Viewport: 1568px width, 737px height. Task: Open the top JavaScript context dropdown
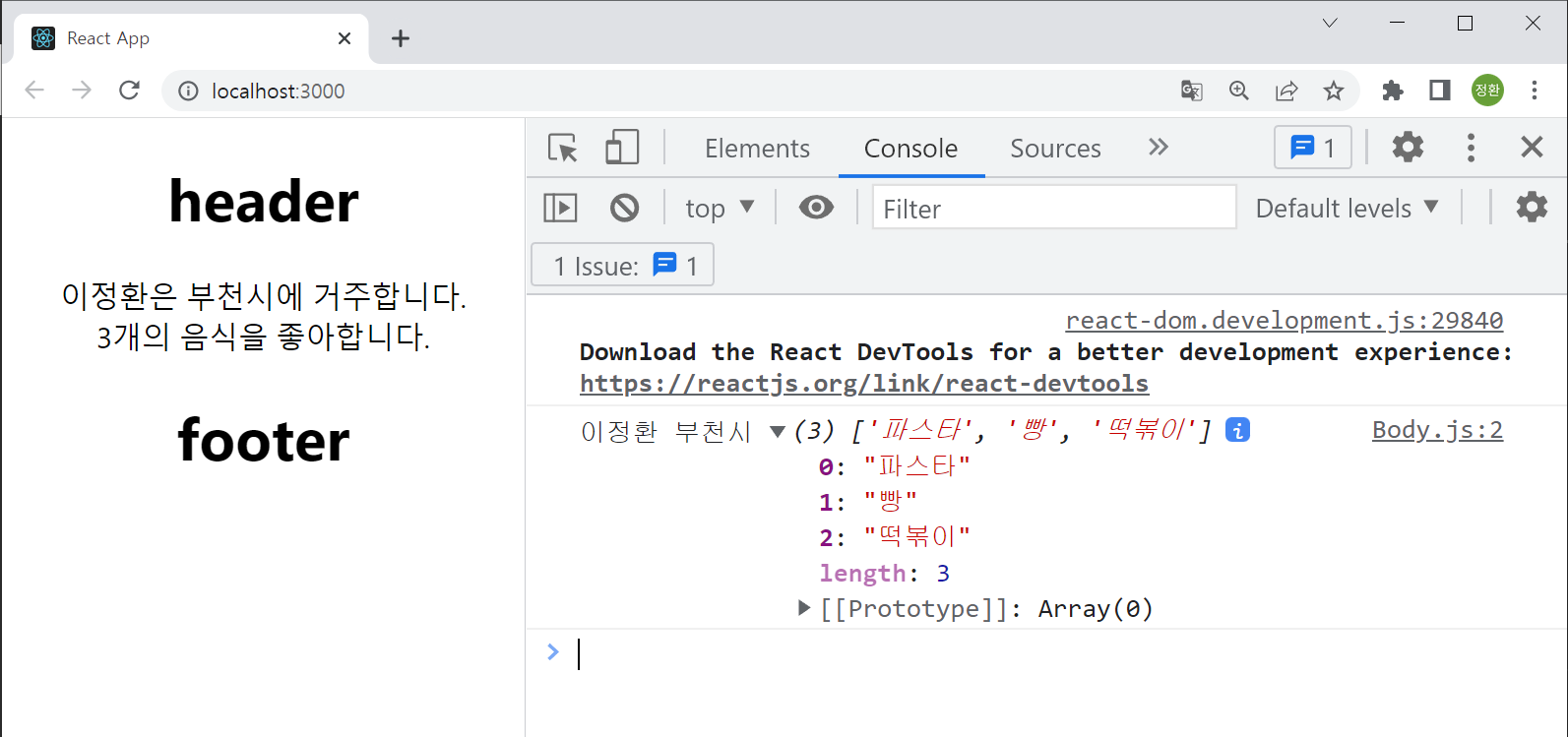click(x=720, y=208)
